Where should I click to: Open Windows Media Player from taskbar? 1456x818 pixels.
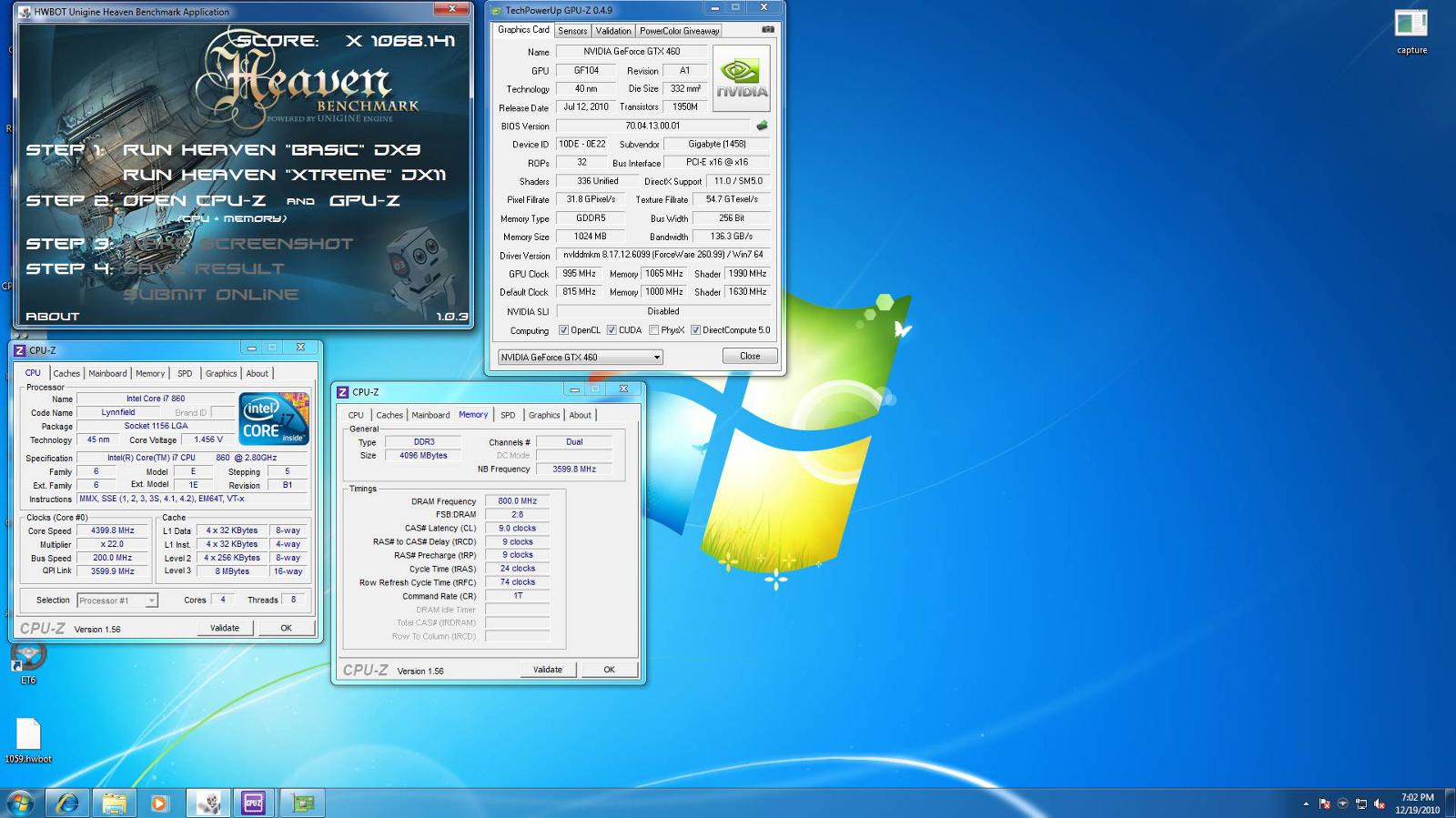pos(159,803)
